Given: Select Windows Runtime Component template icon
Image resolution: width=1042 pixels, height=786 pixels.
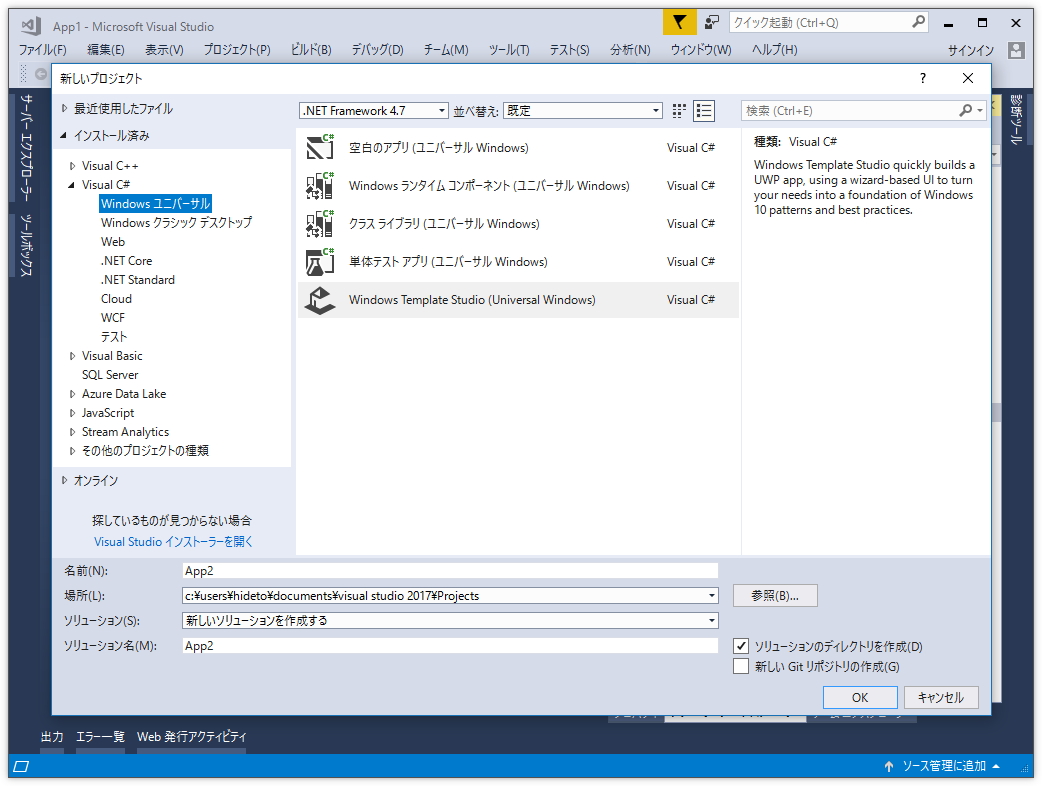Looking at the screenshot, I should pos(320,185).
